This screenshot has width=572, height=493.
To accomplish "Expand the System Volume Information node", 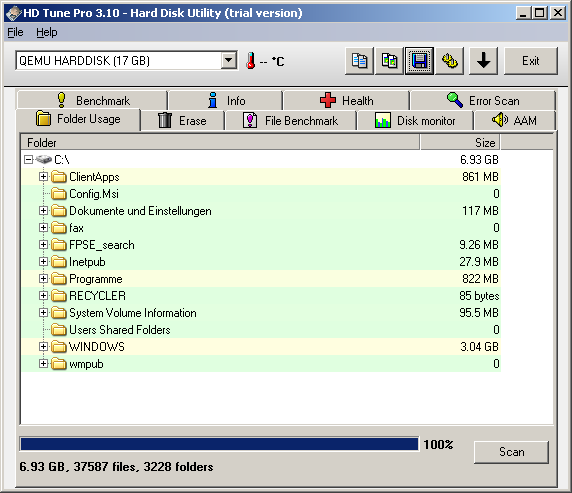I will point(43,313).
